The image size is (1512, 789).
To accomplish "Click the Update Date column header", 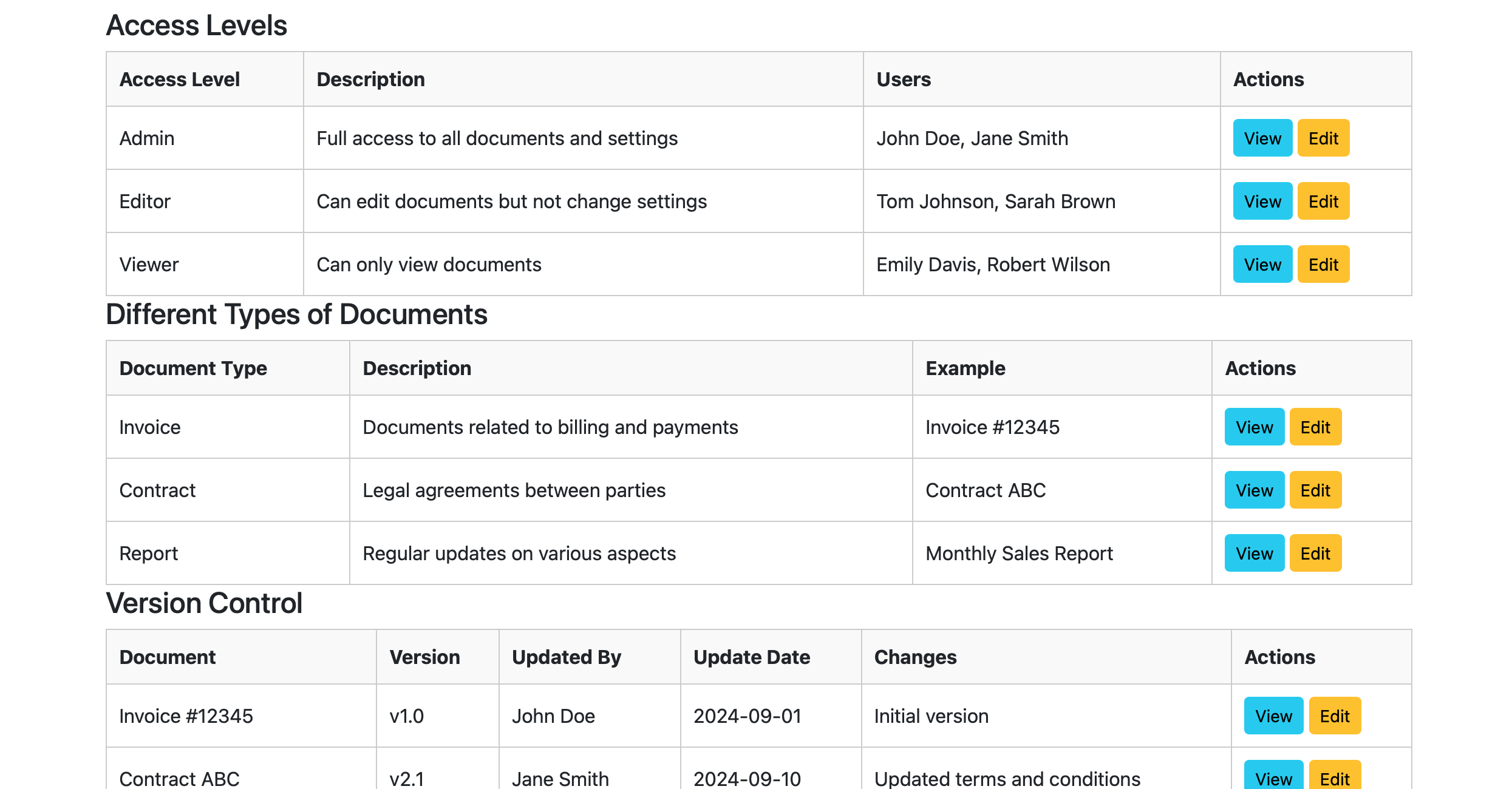I will 751,657.
